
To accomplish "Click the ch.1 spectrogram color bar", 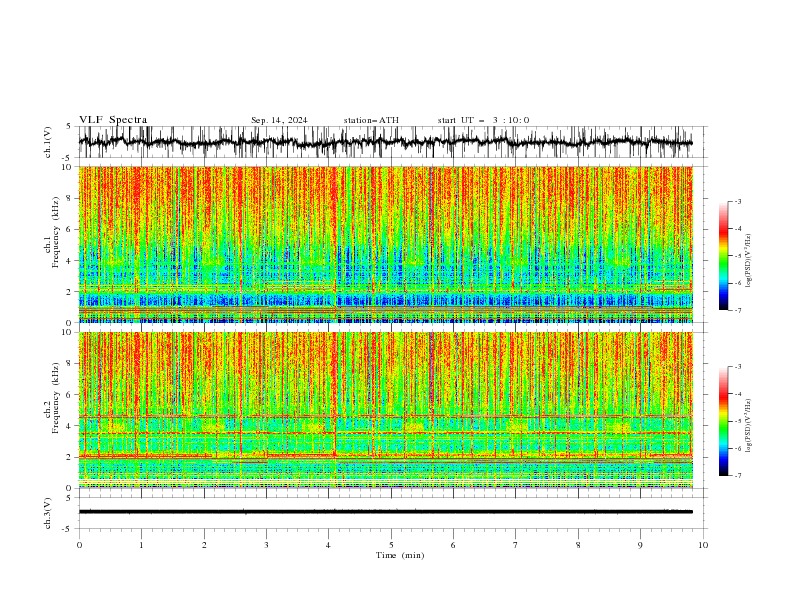I will (723, 256).
